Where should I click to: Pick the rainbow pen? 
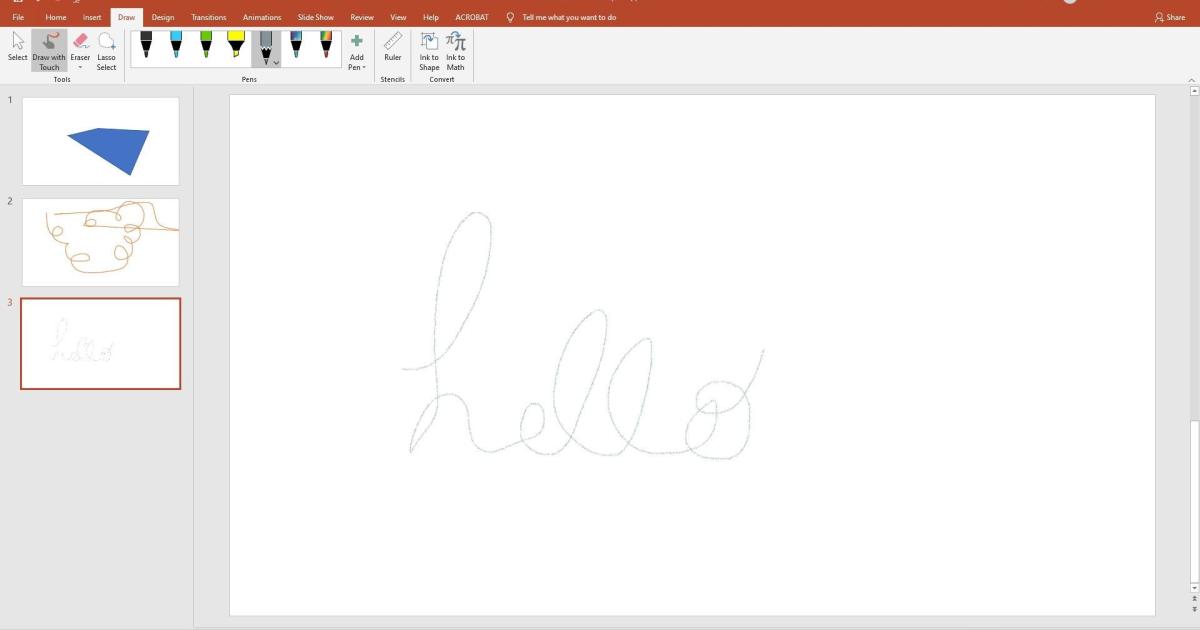[x=326, y=45]
